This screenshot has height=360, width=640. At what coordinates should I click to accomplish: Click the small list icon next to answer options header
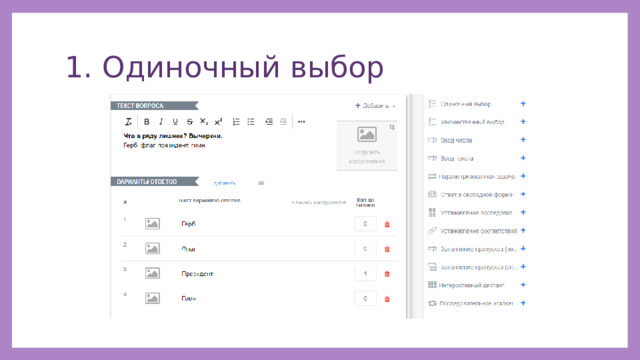[x=261, y=183]
